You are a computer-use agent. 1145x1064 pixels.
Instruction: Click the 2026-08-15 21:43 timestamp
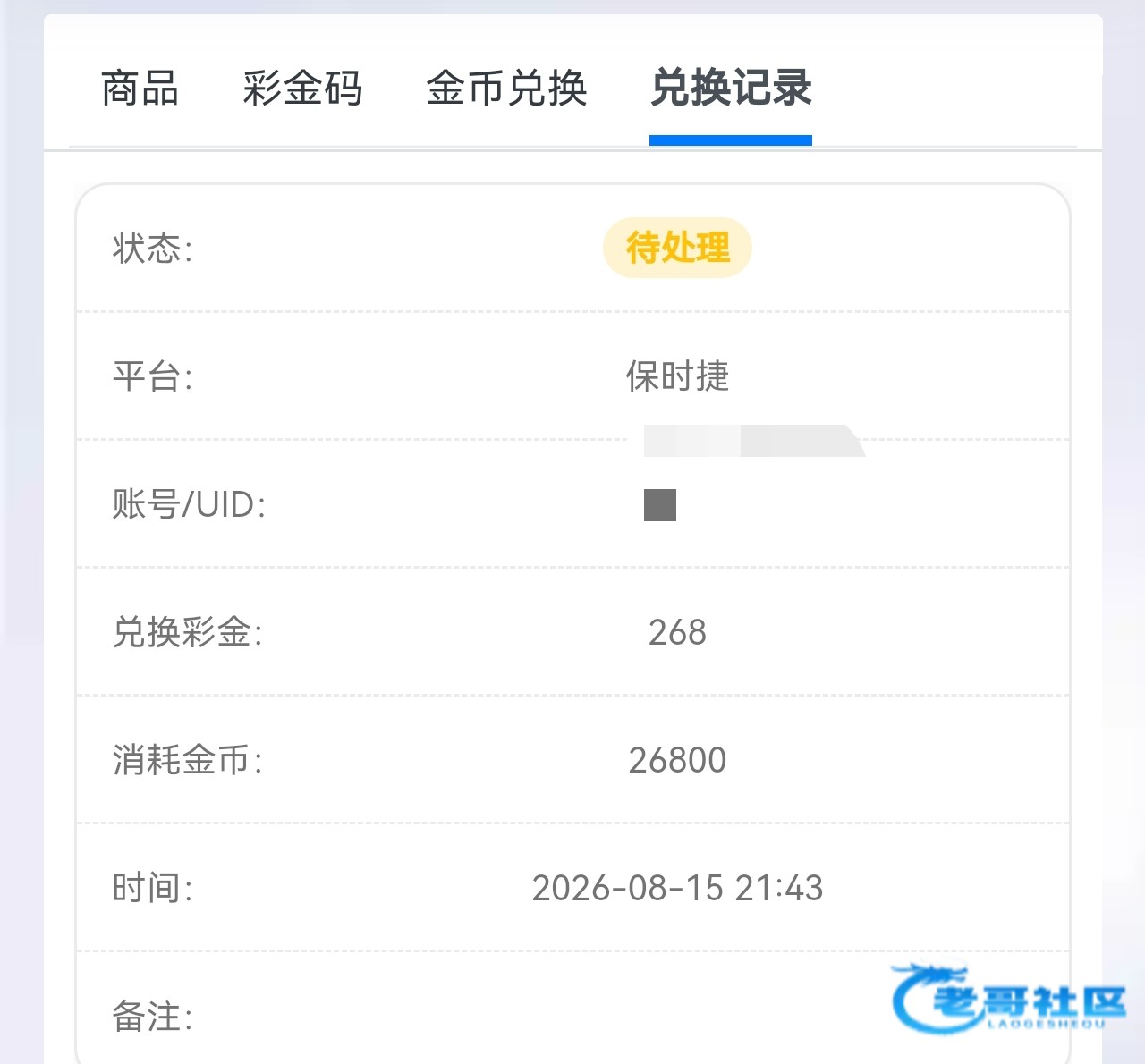pos(677,888)
